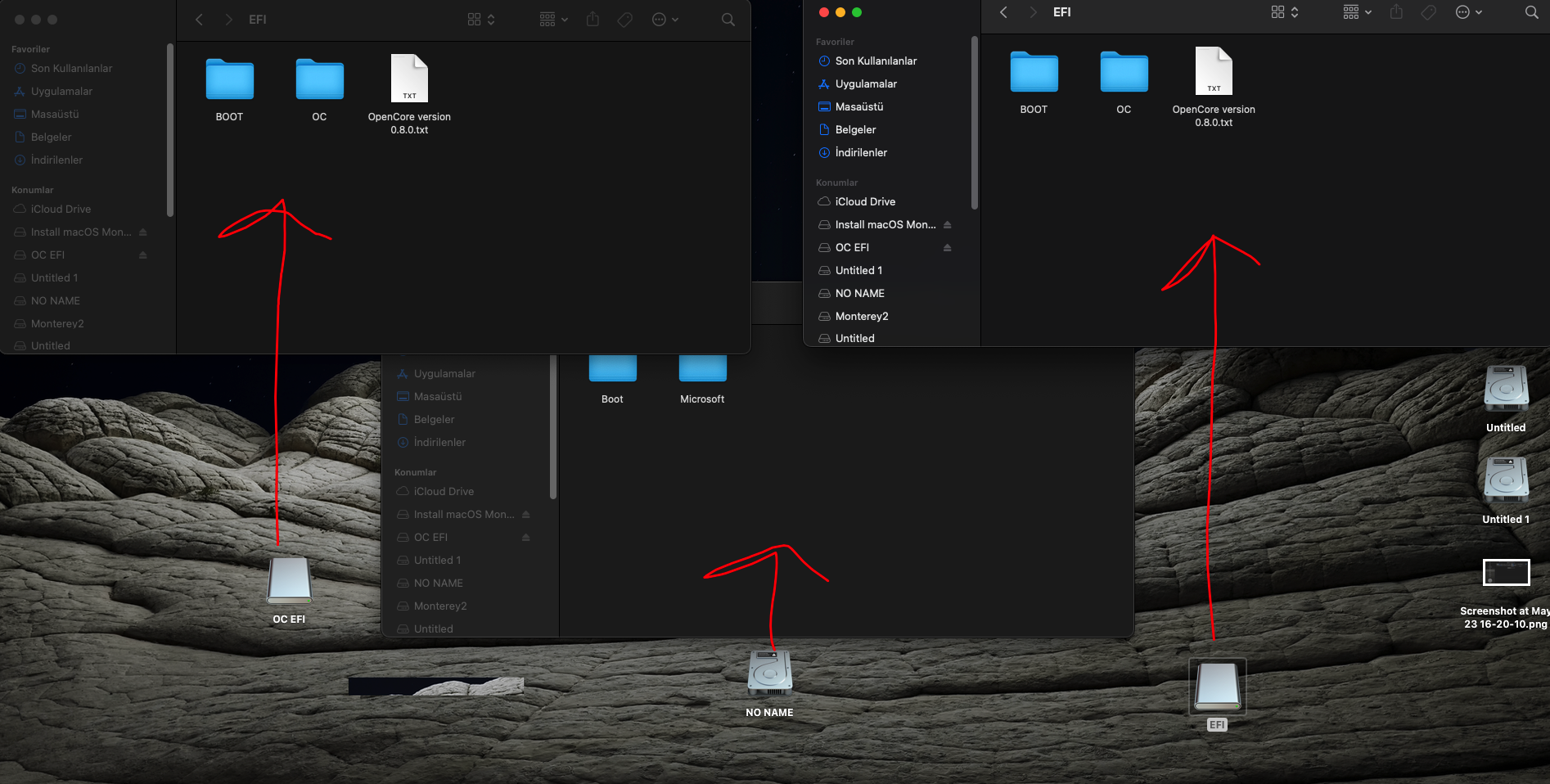This screenshot has height=784, width=1550.
Task: Select the OC folder in right EFI window
Action: click(x=1124, y=82)
